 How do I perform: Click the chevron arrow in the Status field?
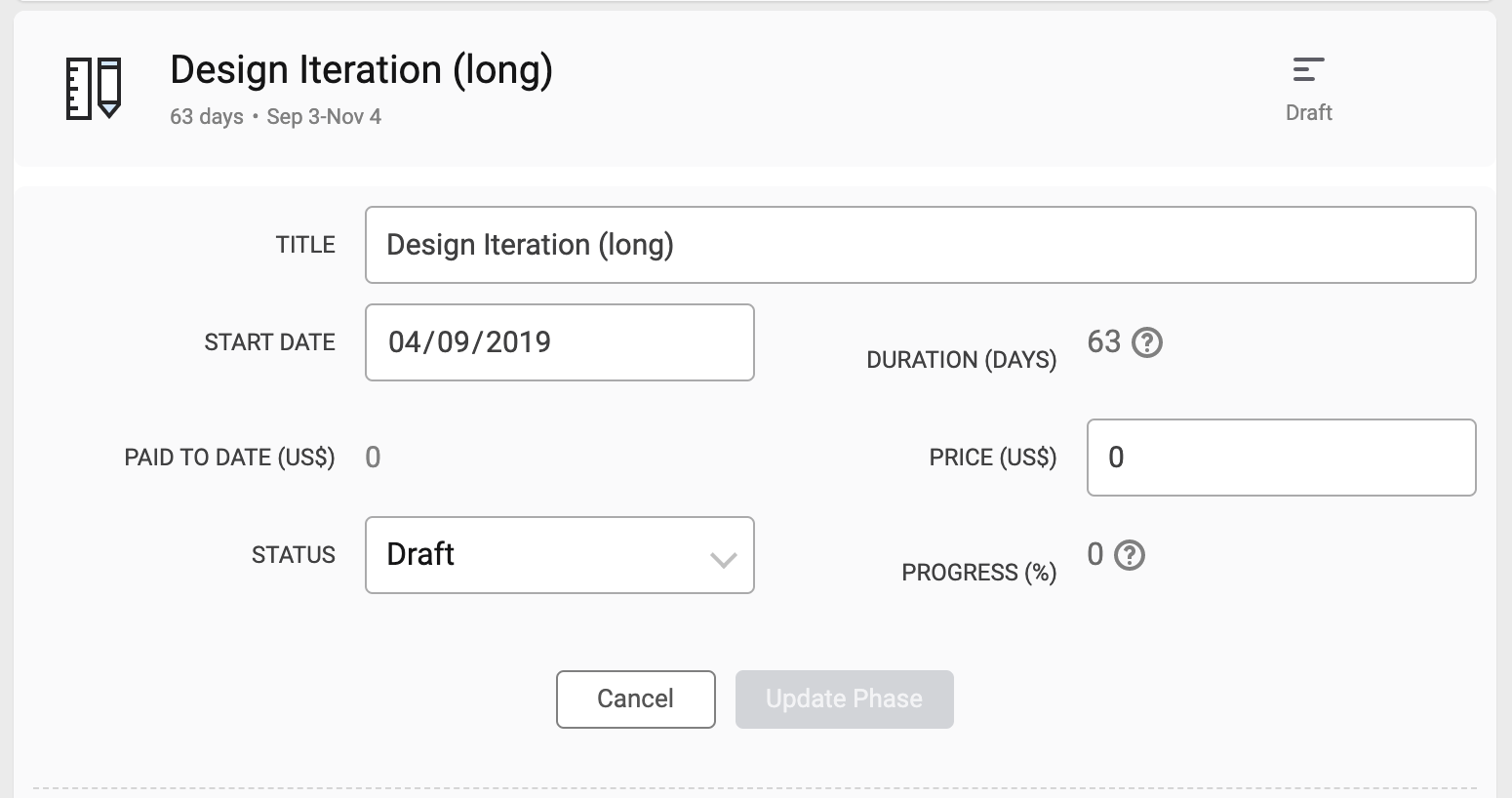(723, 559)
